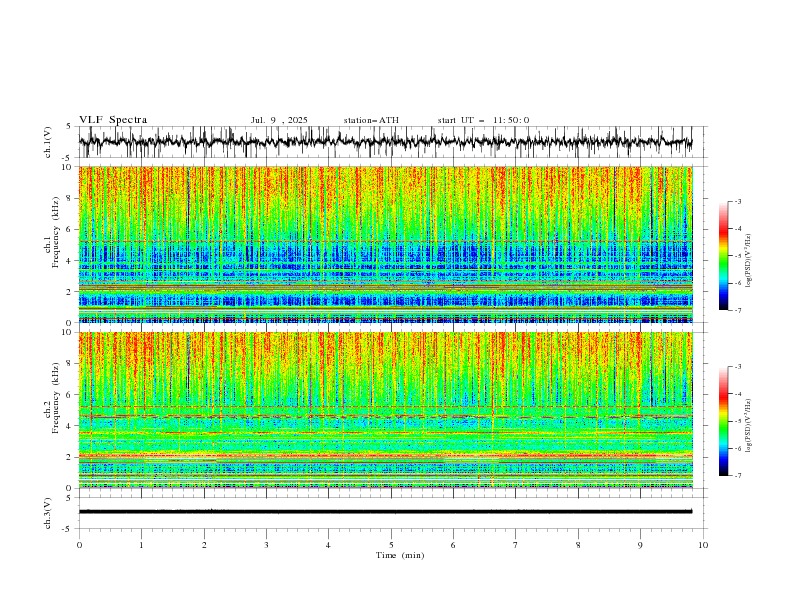The height and width of the screenshot is (612, 792).
Task: Click the "VLF Spectra" title text
Action: click(x=113, y=120)
